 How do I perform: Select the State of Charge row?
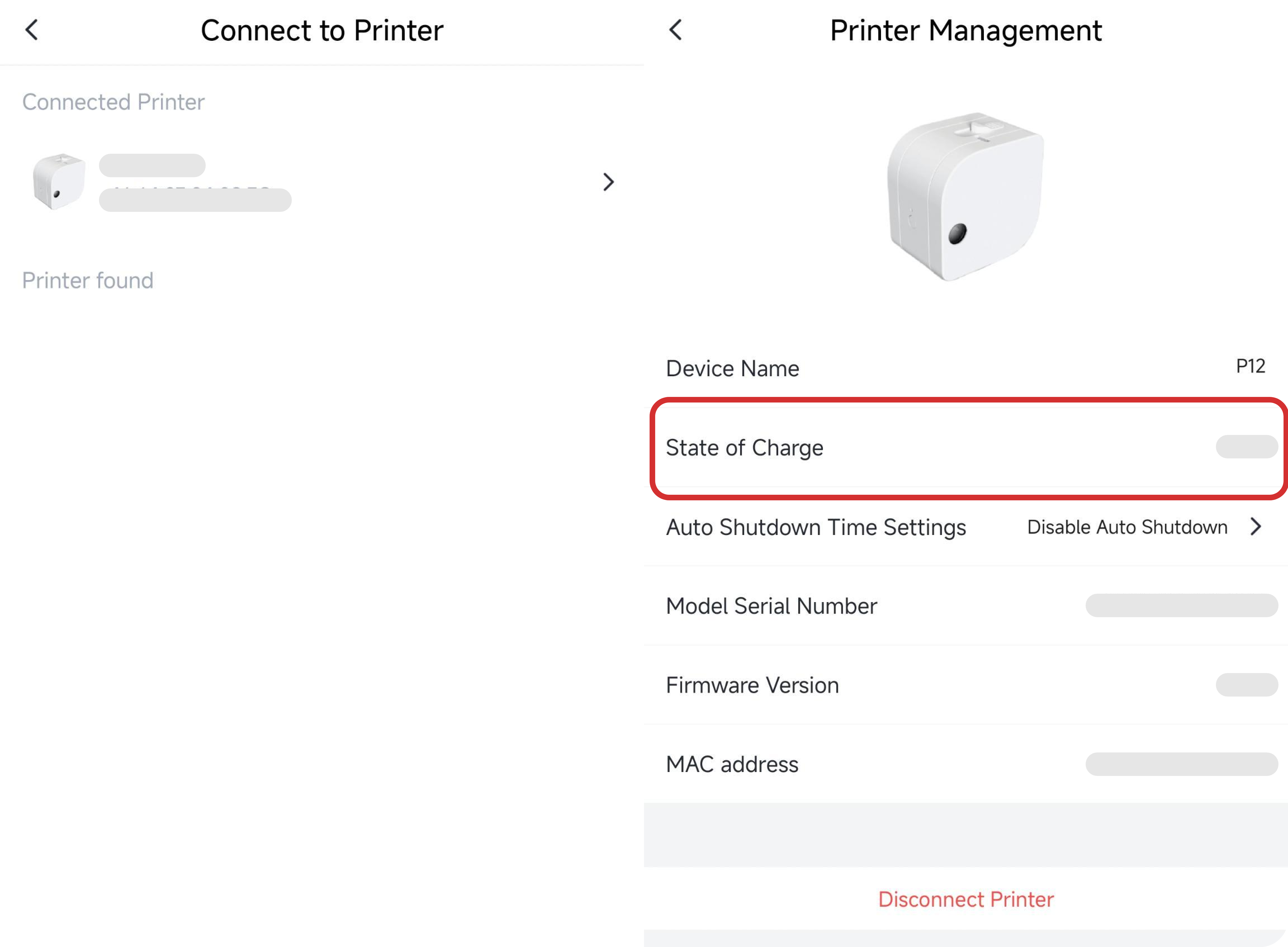[745, 447]
